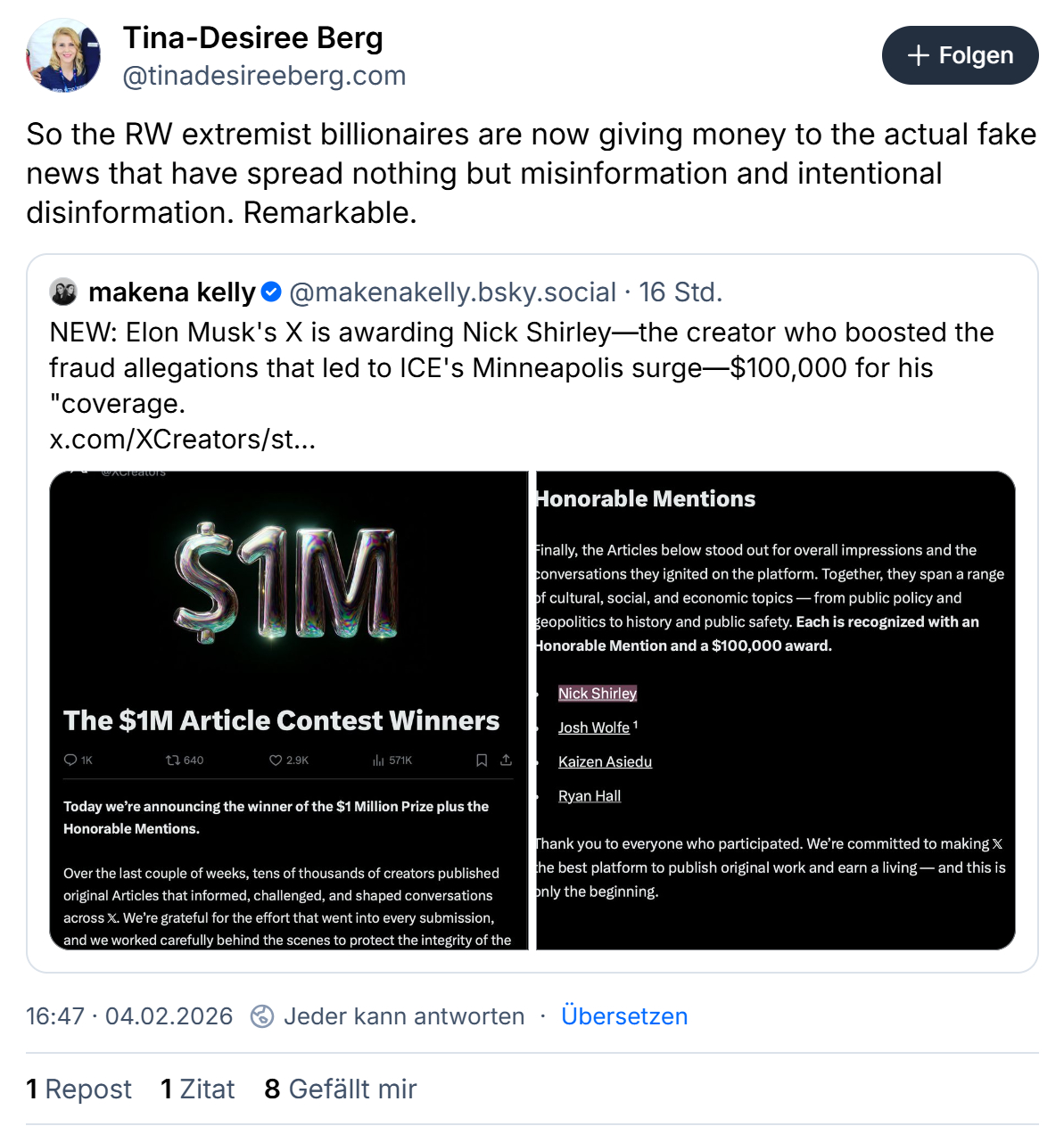Screen dimensions: 1064x1126
Task: Click the globe reply-settings icon
Action: 262,1016
